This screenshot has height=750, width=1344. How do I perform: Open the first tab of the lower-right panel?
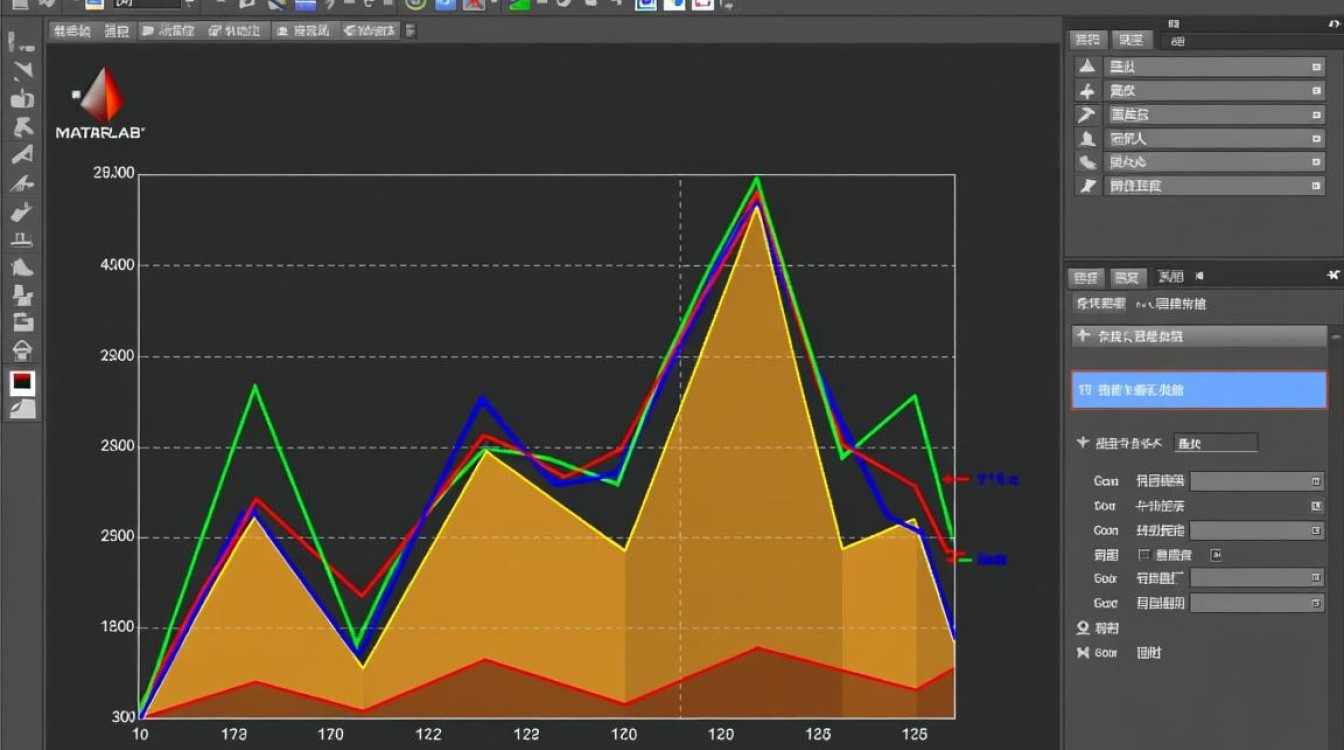click(x=1086, y=277)
